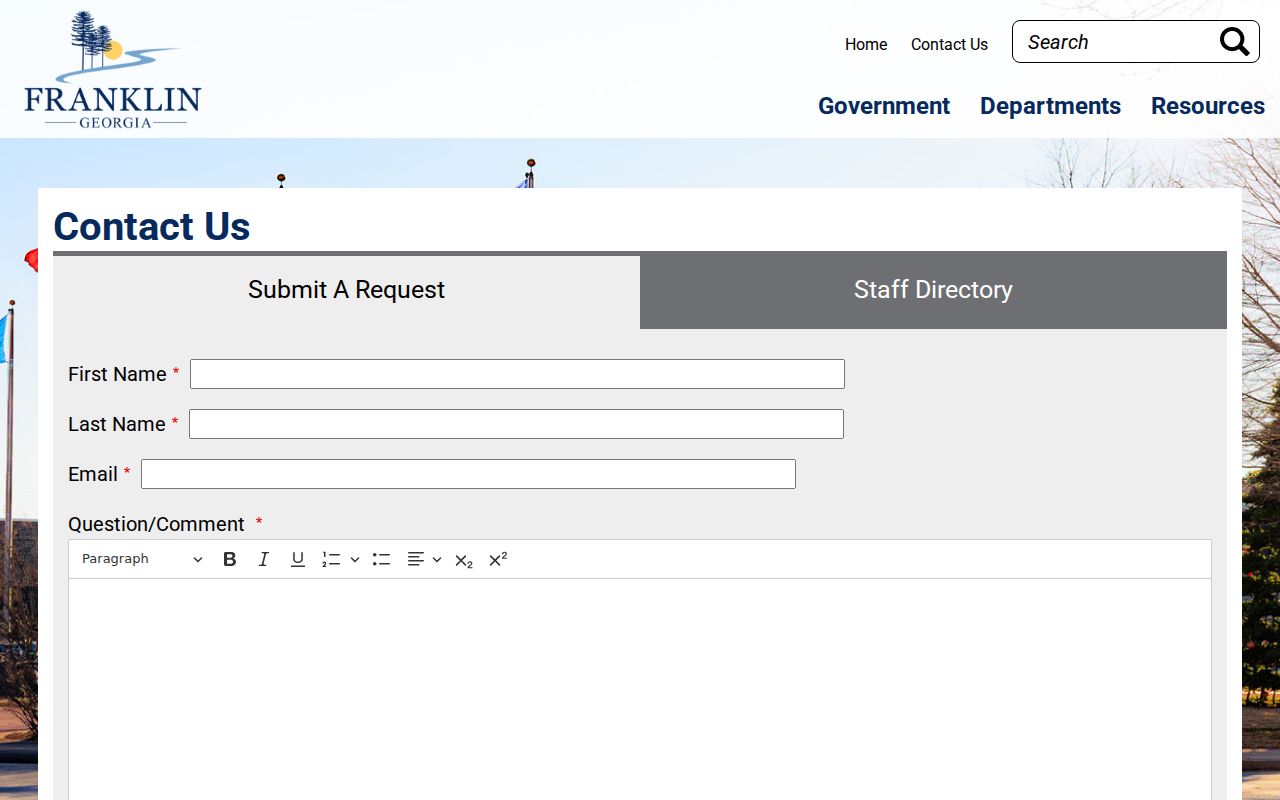Apply subscript formatting
Viewport: 1280px width, 800px height.
pos(463,560)
